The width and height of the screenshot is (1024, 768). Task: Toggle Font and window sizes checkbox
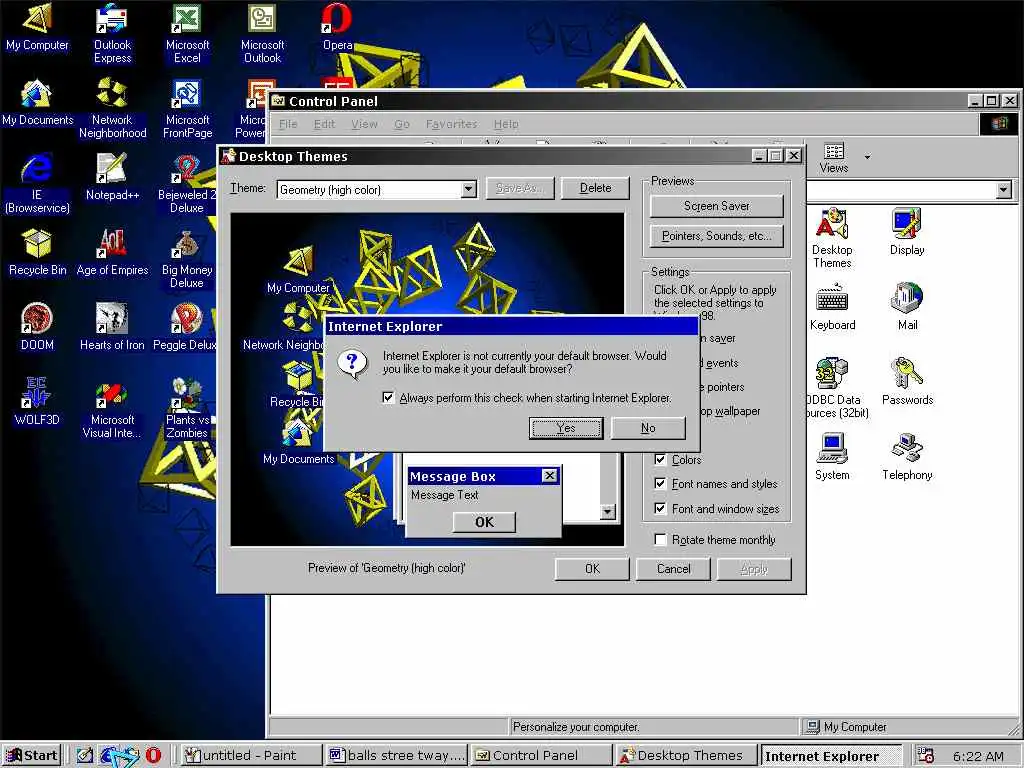pos(660,508)
